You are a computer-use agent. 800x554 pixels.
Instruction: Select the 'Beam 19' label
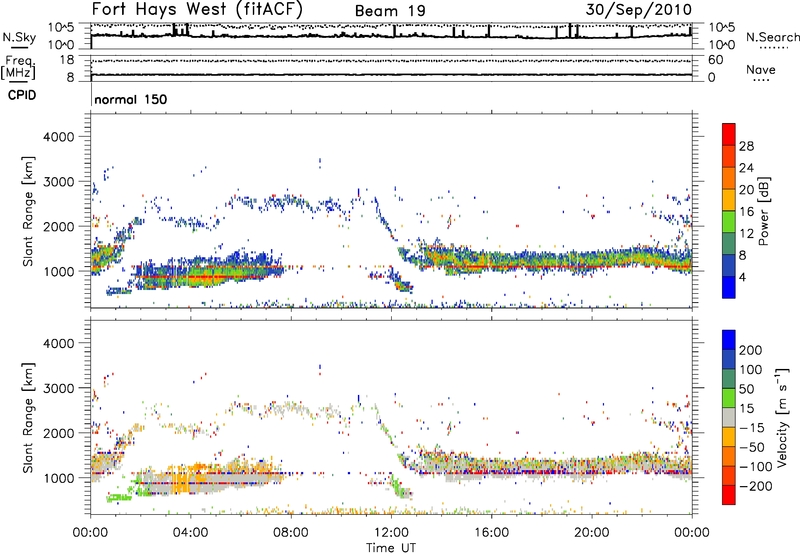(390, 11)
